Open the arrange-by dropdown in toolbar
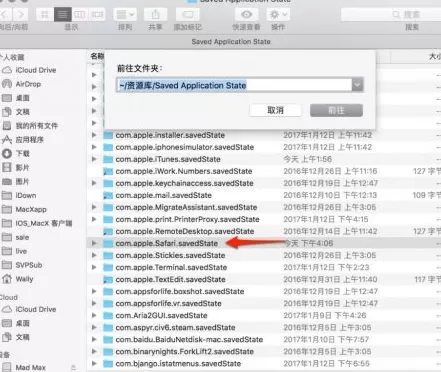 (125, 15)
